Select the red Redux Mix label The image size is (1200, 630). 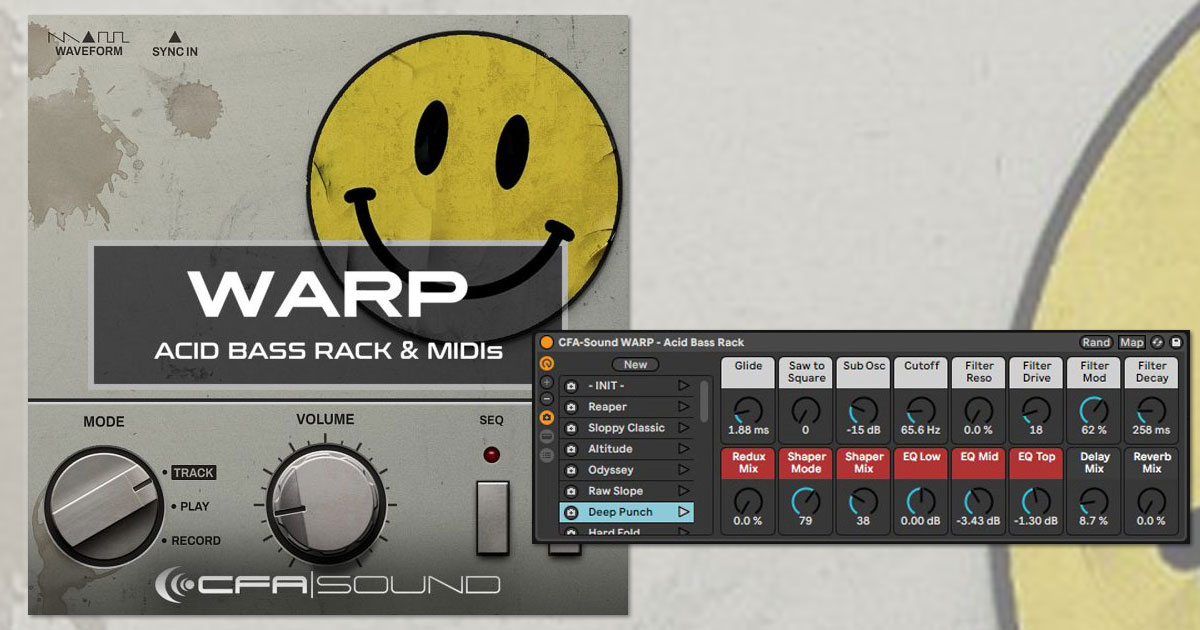point(749,463)
